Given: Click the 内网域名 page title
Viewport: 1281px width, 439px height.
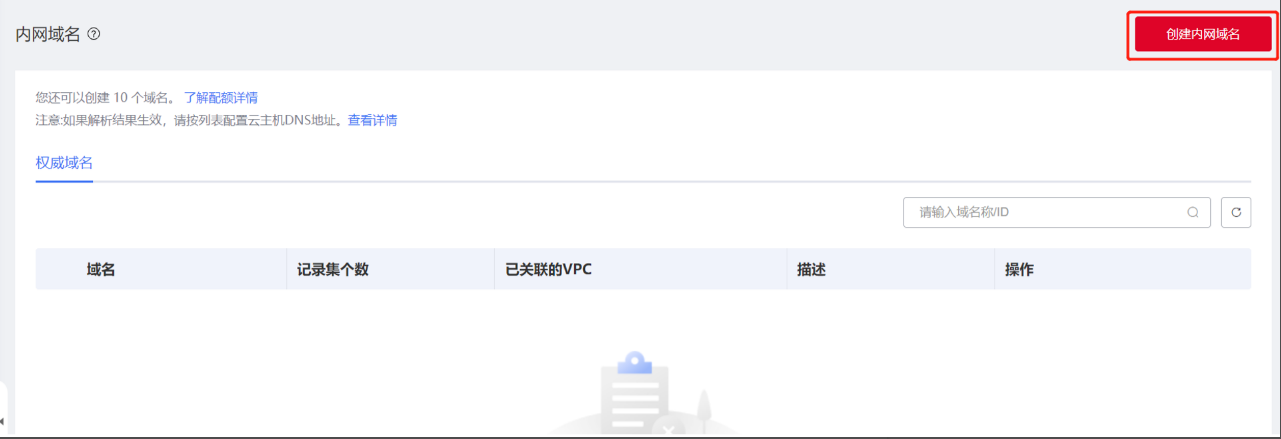Looking at the screenshot, I should coord(48,34).
